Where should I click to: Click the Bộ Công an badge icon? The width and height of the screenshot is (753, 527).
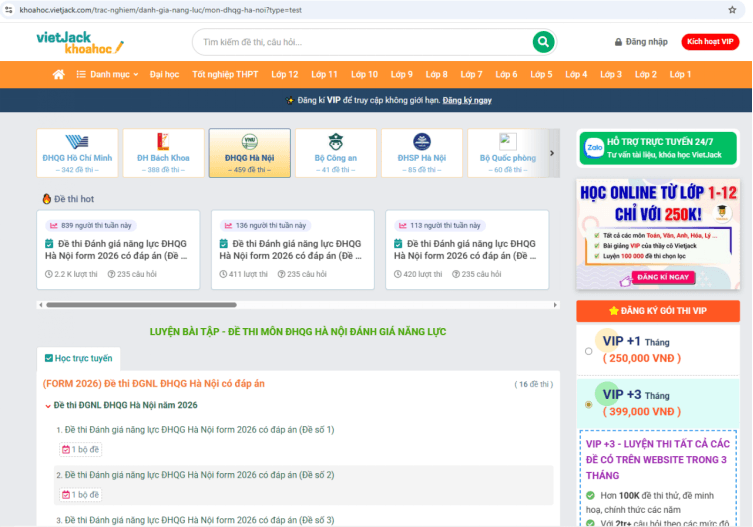coord(336,142)
